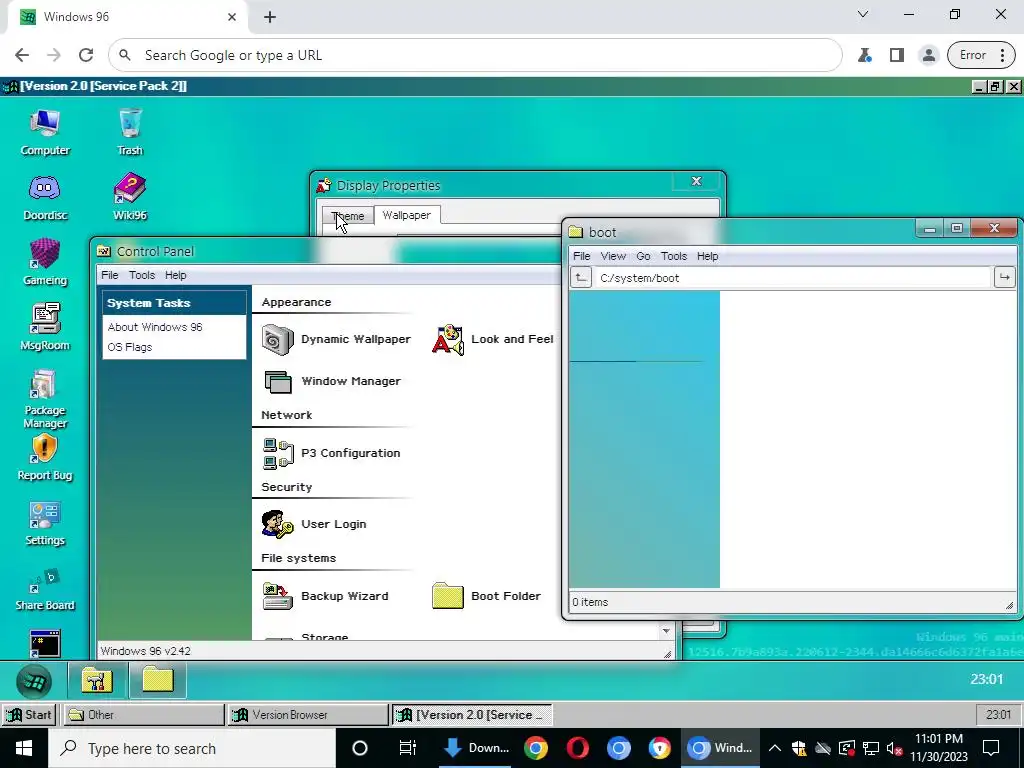Go back in the browser
Viewport: 1024px width, 768px height.
(x=22, y=56)
